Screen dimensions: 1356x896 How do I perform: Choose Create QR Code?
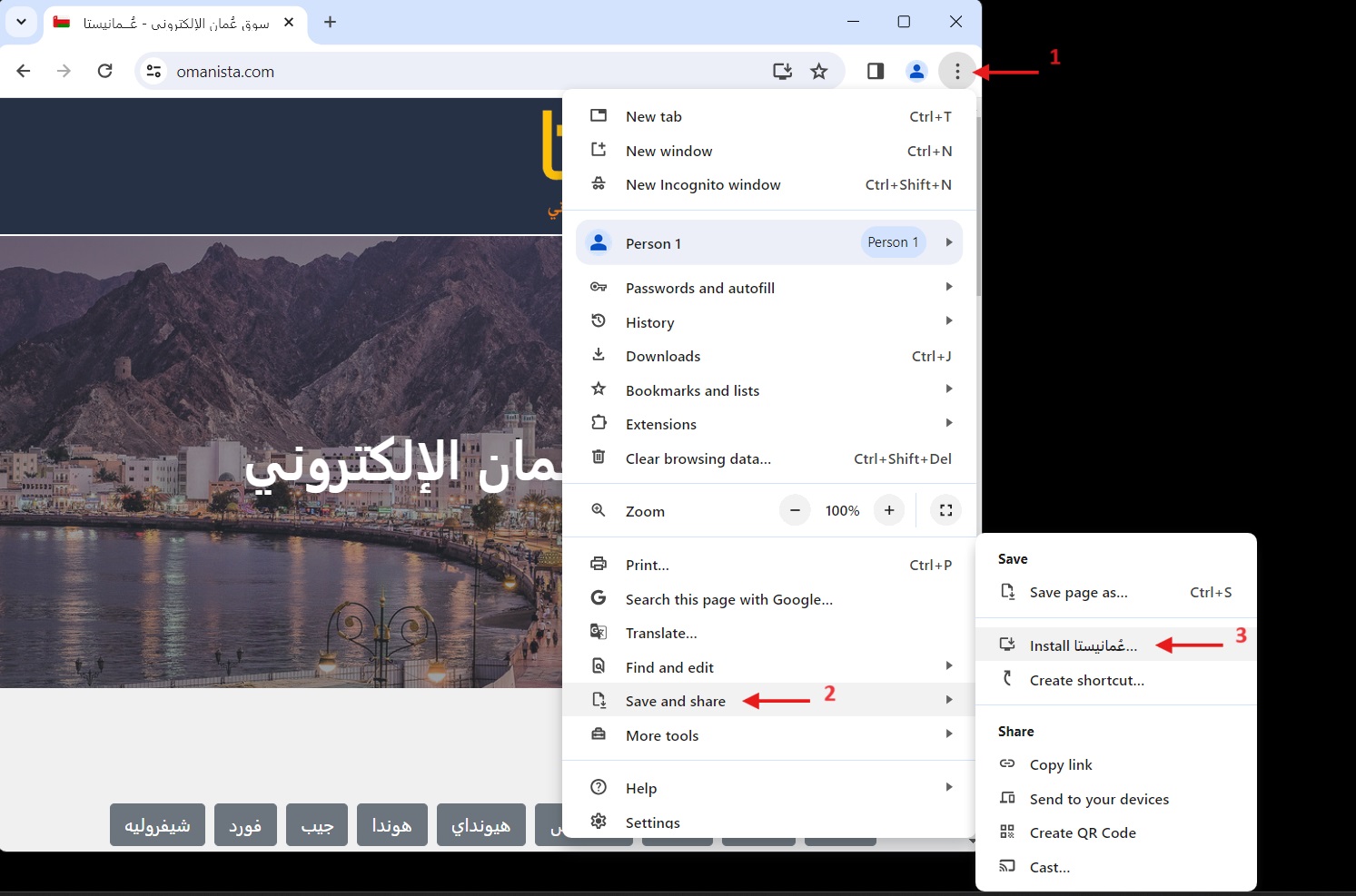(x=1116, y=832)
